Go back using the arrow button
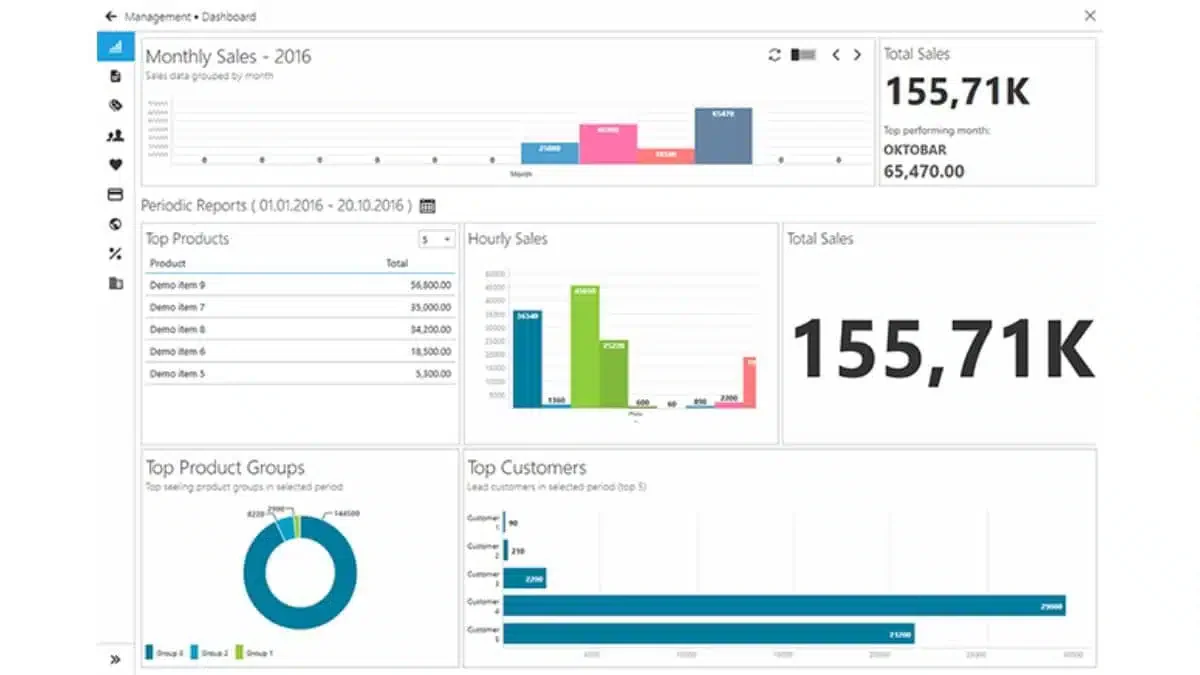This screenshot has width=1200, height=675. [110, 16]
